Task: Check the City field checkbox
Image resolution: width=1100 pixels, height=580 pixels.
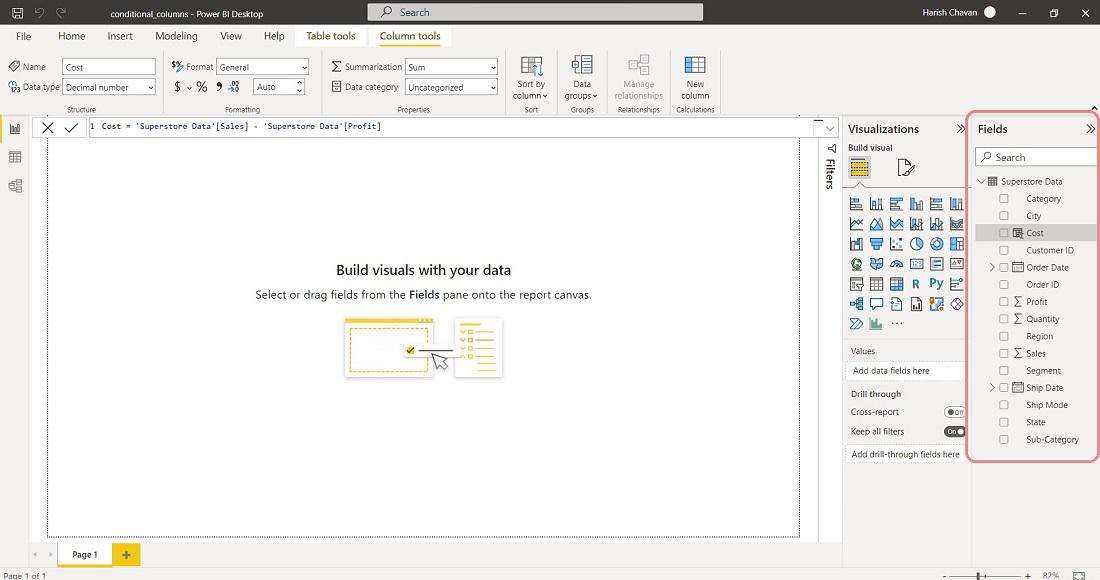Action: (1004, 216)
